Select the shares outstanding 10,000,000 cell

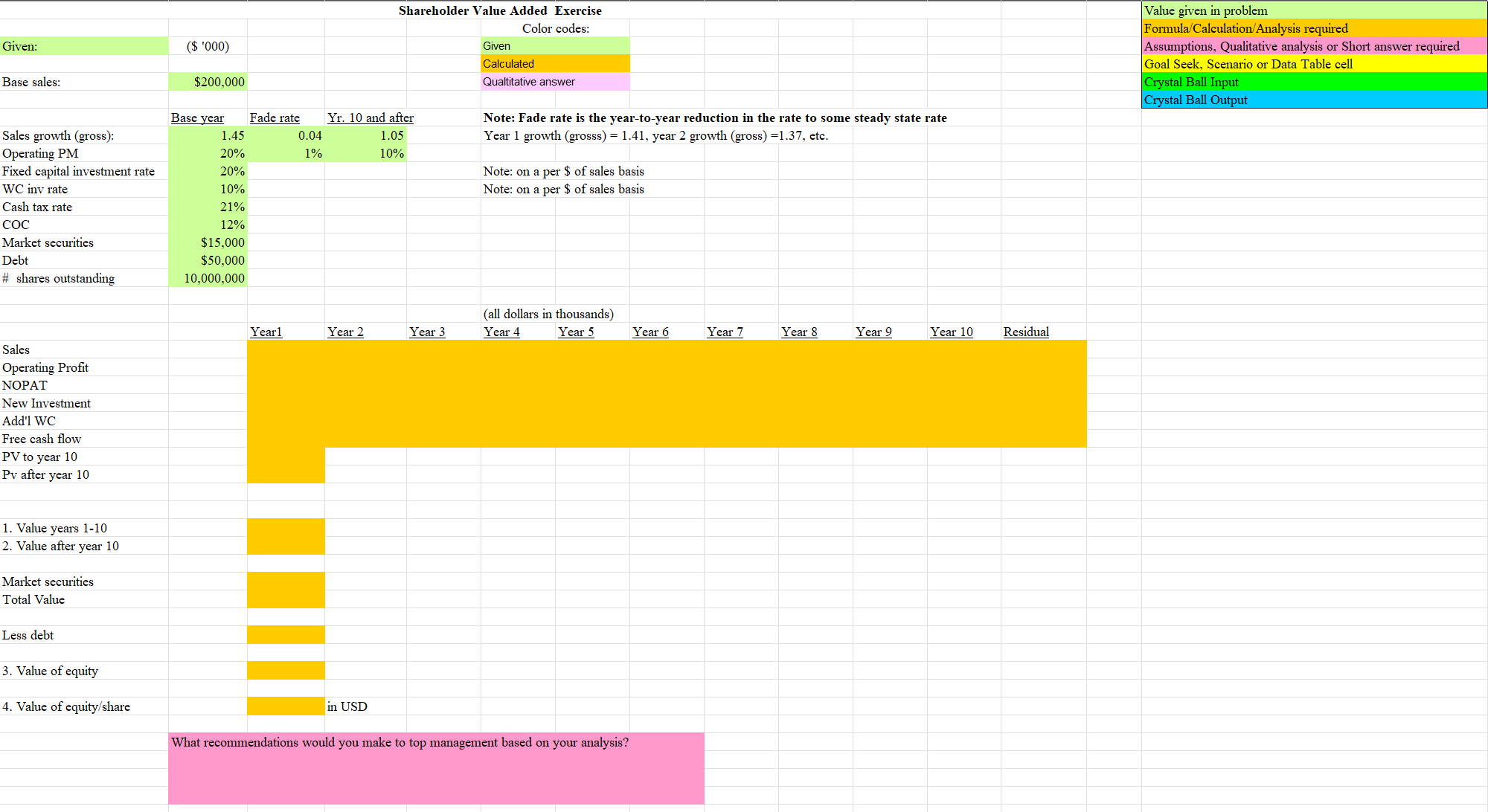208,278
